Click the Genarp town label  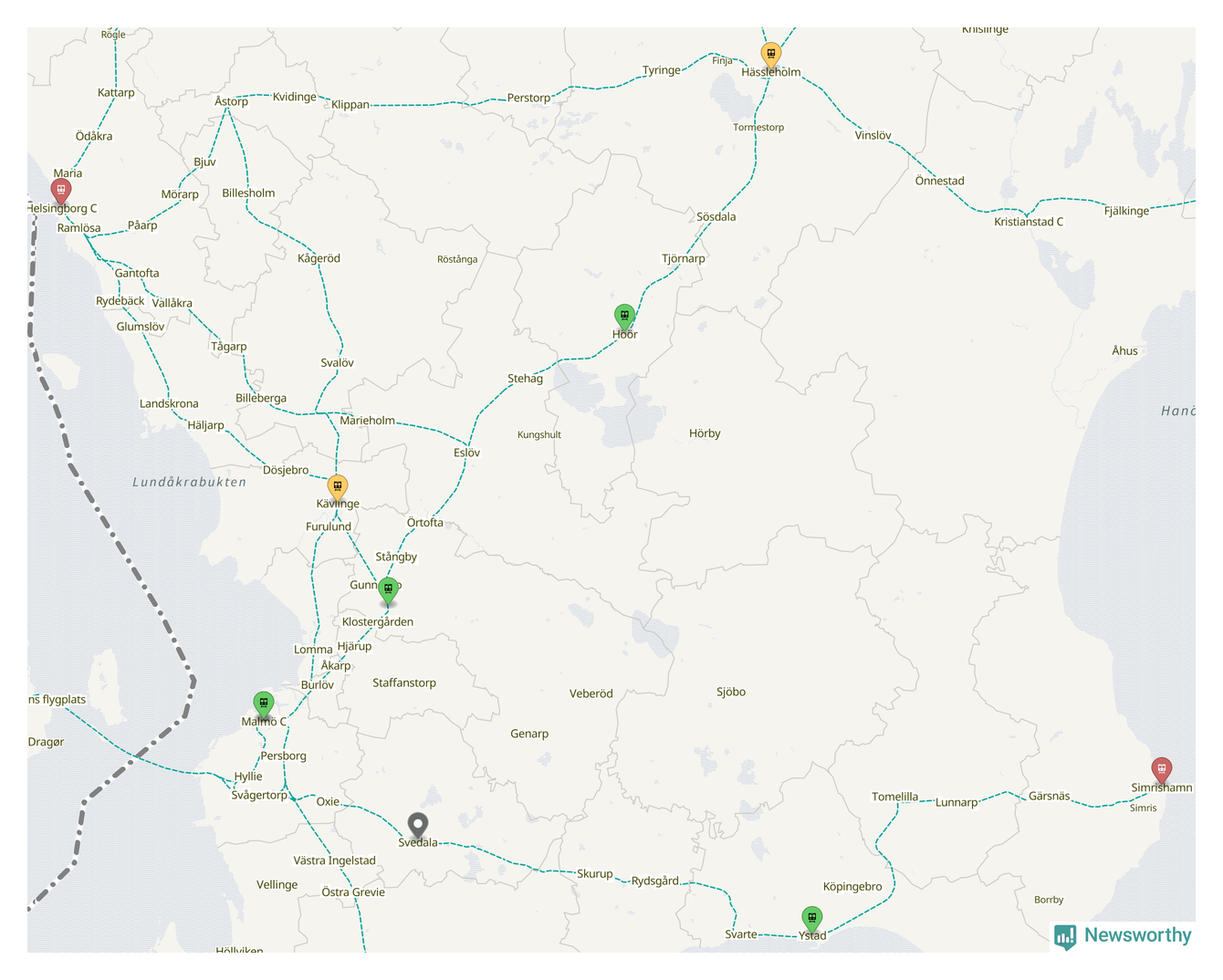coord(529,734)
